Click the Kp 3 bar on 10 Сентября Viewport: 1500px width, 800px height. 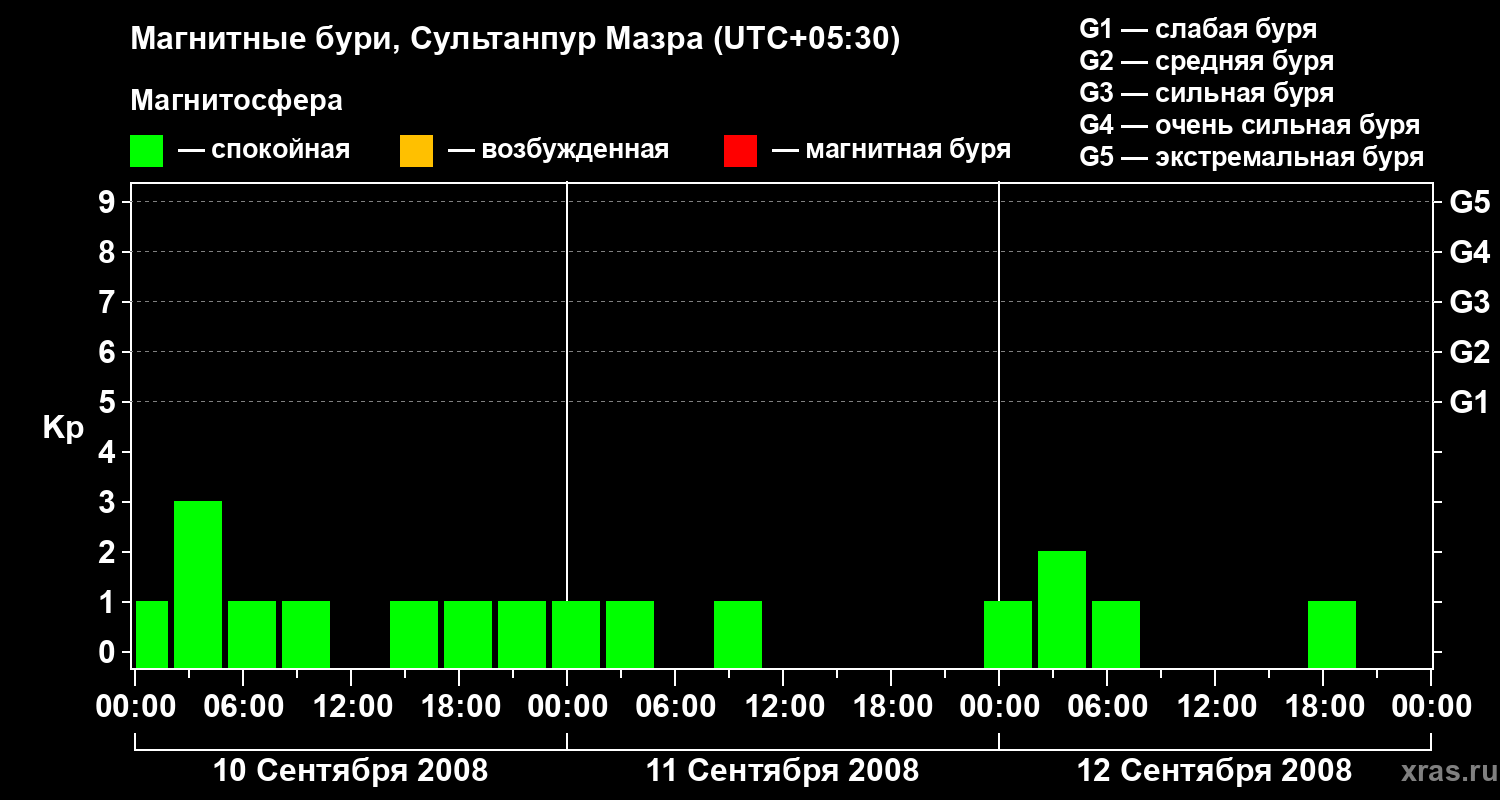198,584
